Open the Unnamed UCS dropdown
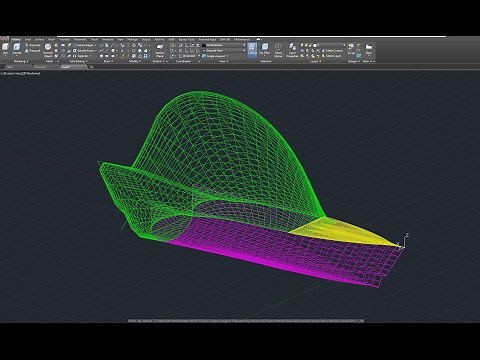Screen dimensions: 480x360 189,56
